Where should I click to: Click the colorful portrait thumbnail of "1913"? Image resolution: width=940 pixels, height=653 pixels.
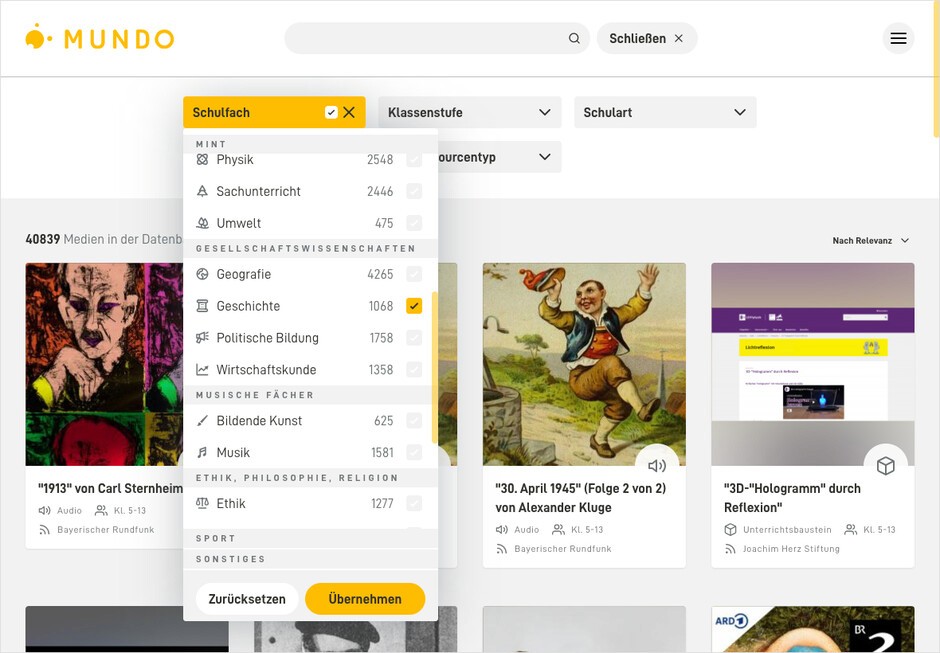[104, 364]
